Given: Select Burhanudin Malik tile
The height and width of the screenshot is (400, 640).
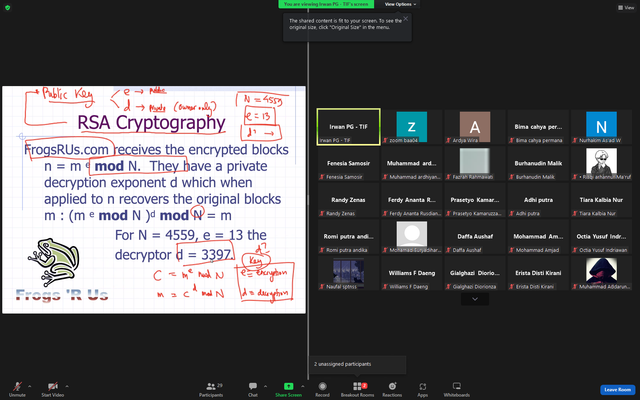Looking at the screenshot, I should click(x=538, y=163).
